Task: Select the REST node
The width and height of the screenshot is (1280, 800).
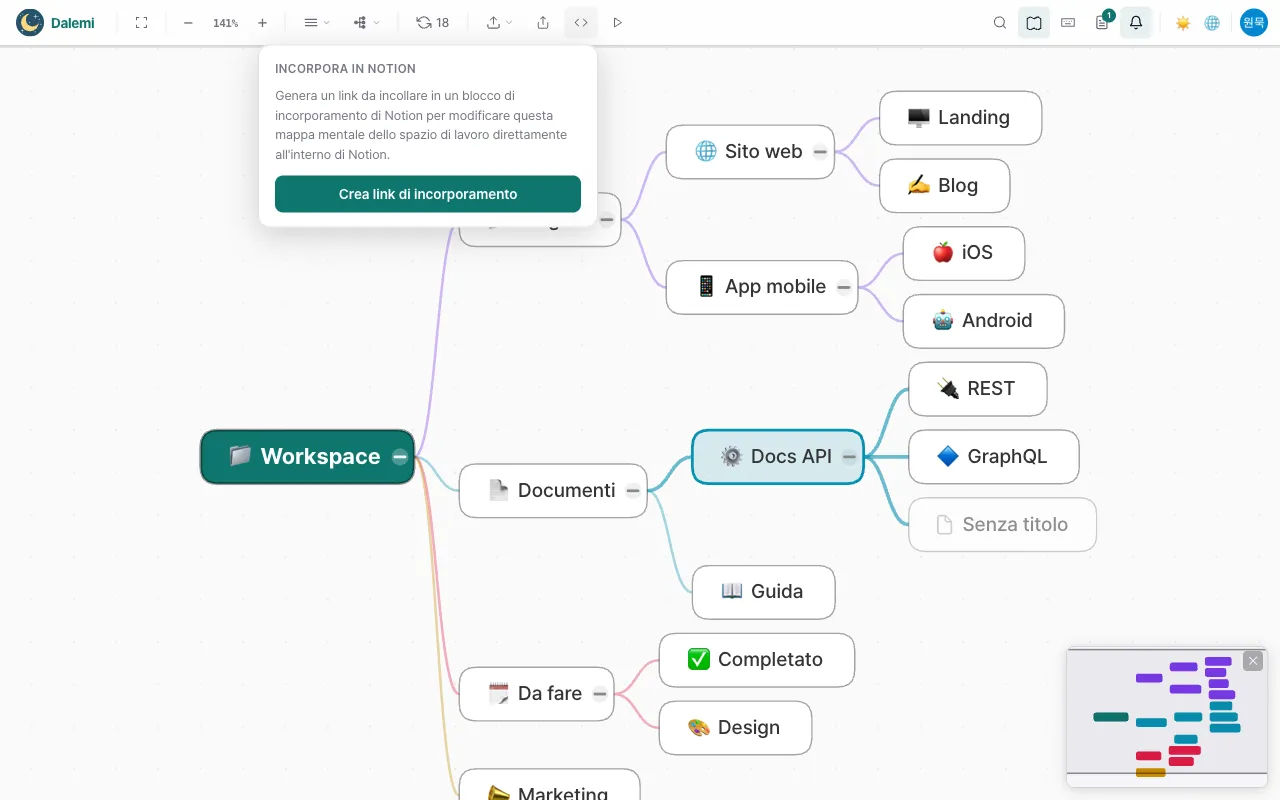Action: click(x=978, y=389)
